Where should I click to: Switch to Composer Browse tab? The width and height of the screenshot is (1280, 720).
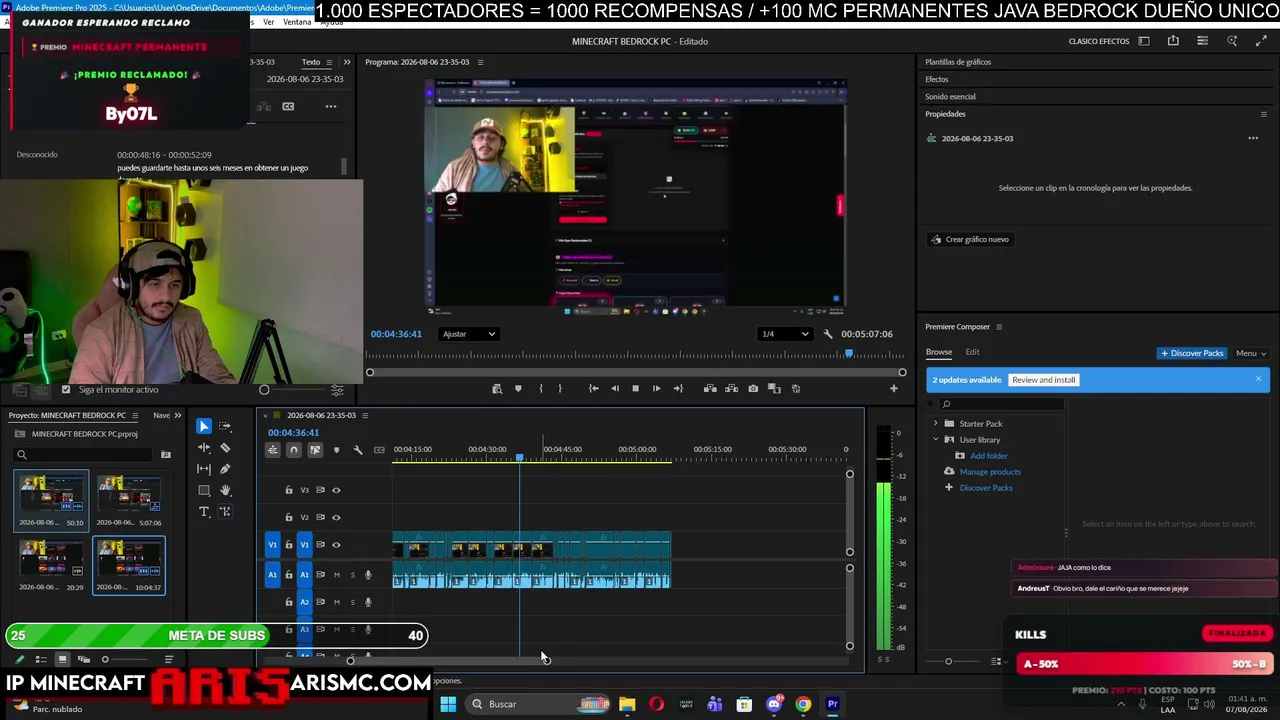click(939, 352)
